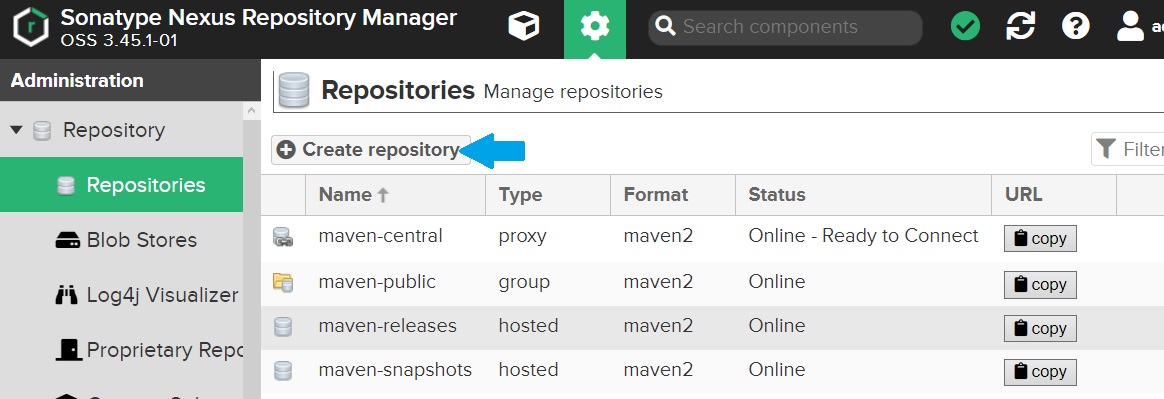Click the sidebar scrollbar up arrow
1164x399 pixels.
(x=252, y=111)
